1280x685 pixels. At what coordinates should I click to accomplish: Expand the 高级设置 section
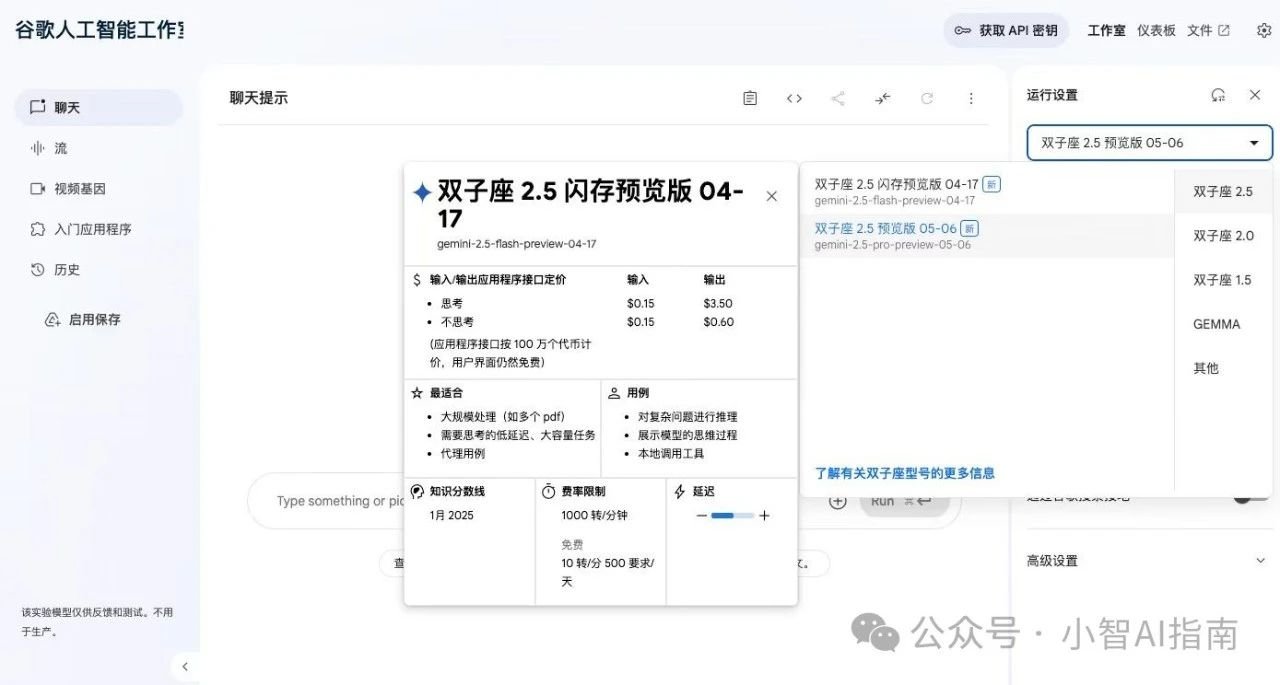[x=1259, y=560]
